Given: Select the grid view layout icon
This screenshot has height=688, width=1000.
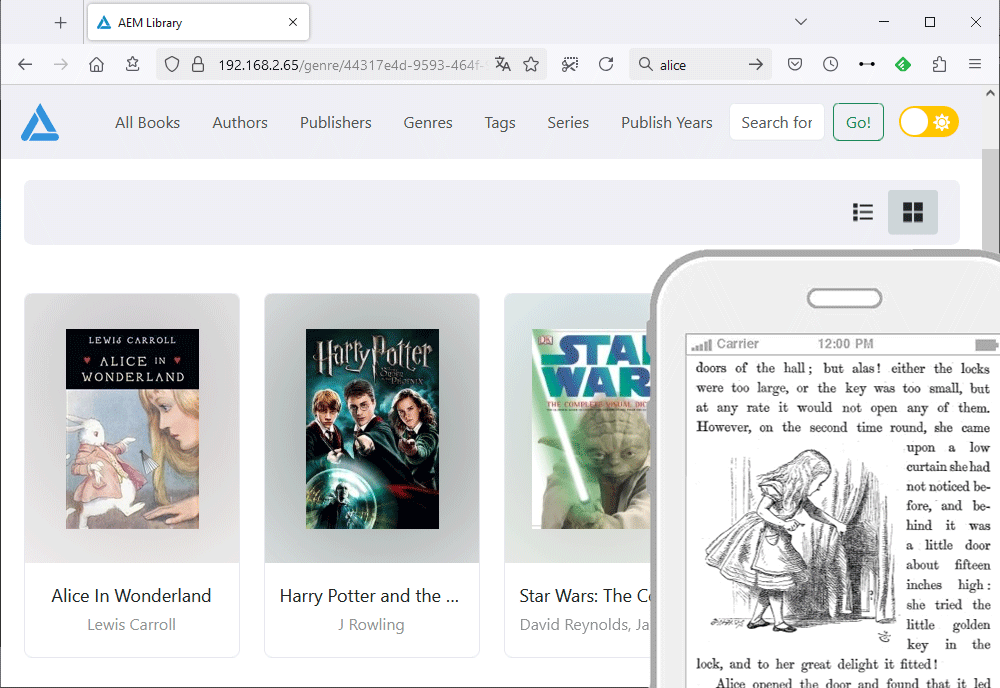Looking at the screenshot, I should pyautogui.click(x=913, y=212).
